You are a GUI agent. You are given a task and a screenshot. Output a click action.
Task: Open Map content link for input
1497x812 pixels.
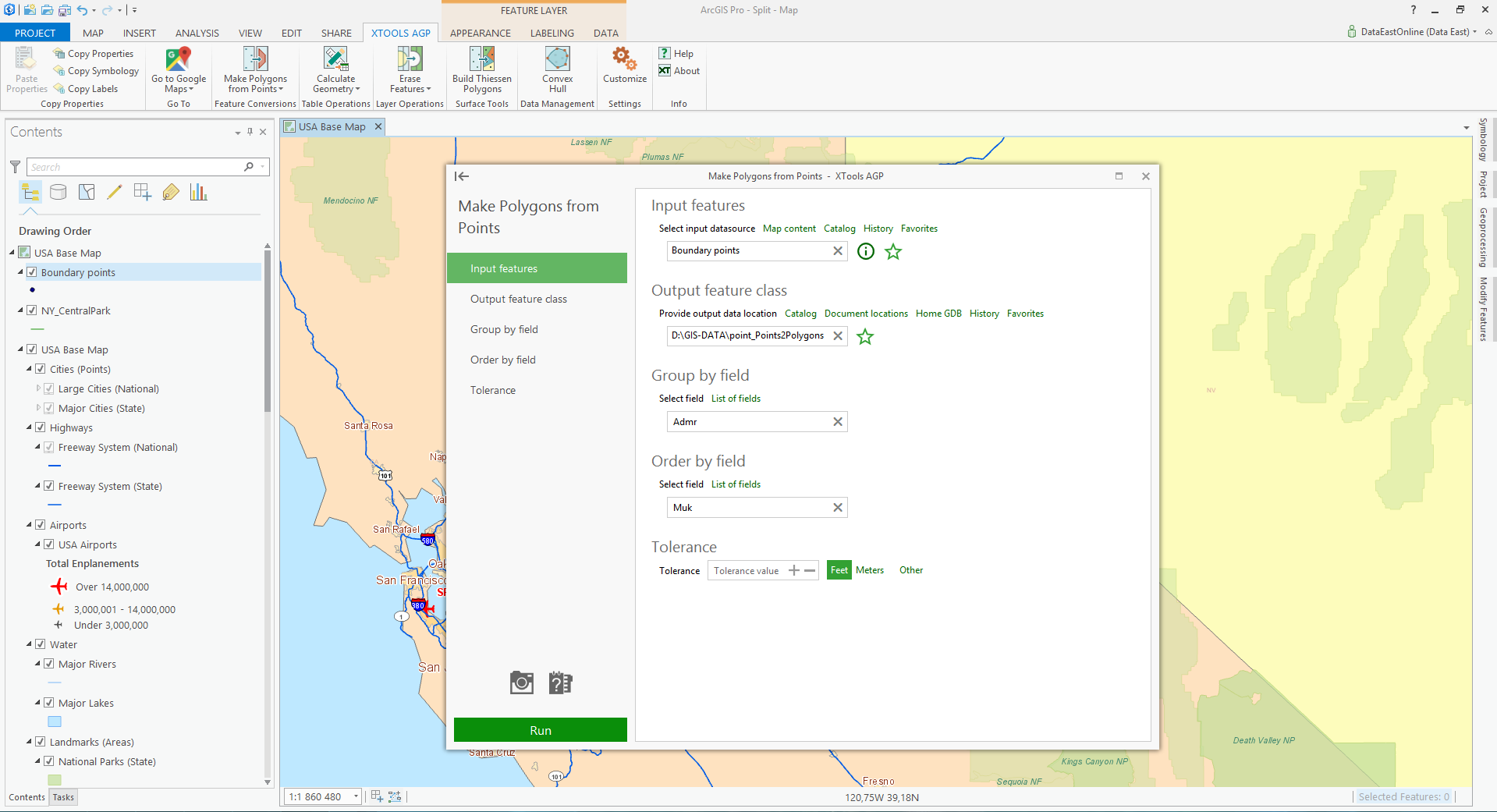789,229
